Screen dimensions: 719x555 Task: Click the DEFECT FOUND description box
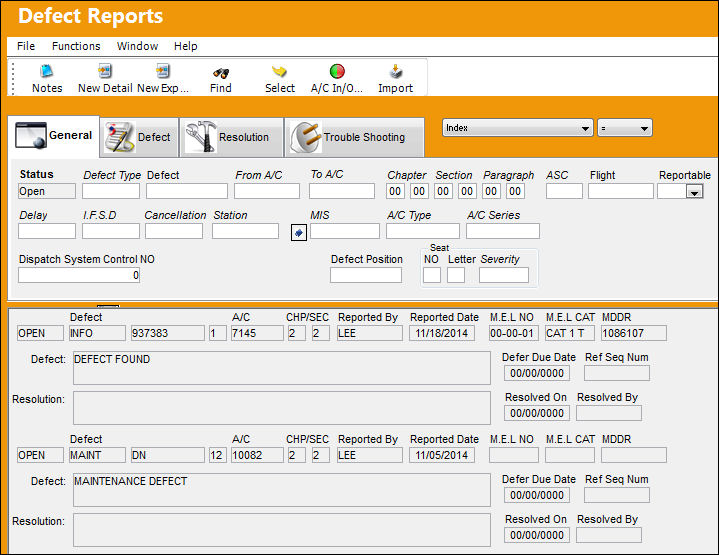click(282, 368)
